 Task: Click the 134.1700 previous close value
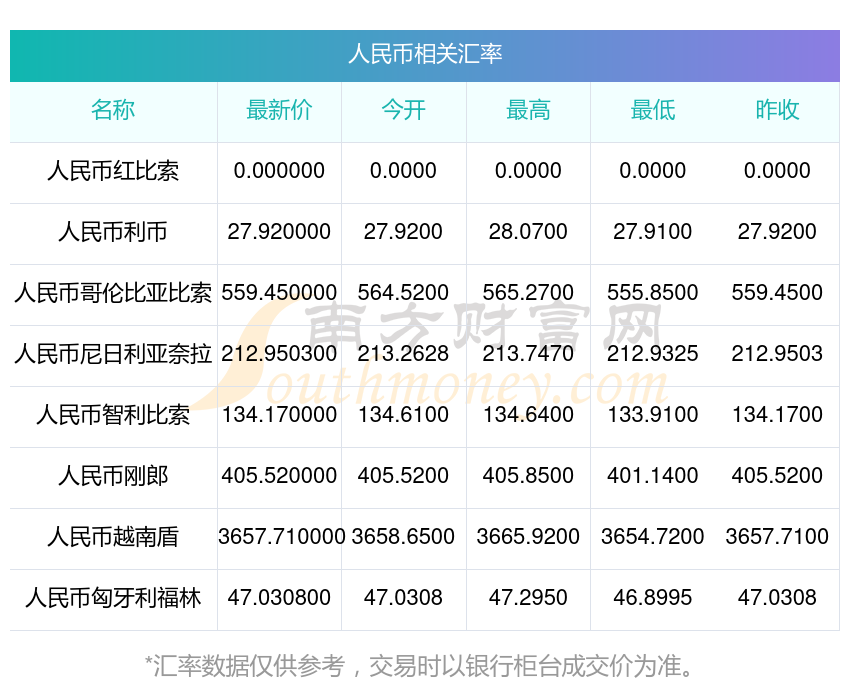click(x=777, y=415)
